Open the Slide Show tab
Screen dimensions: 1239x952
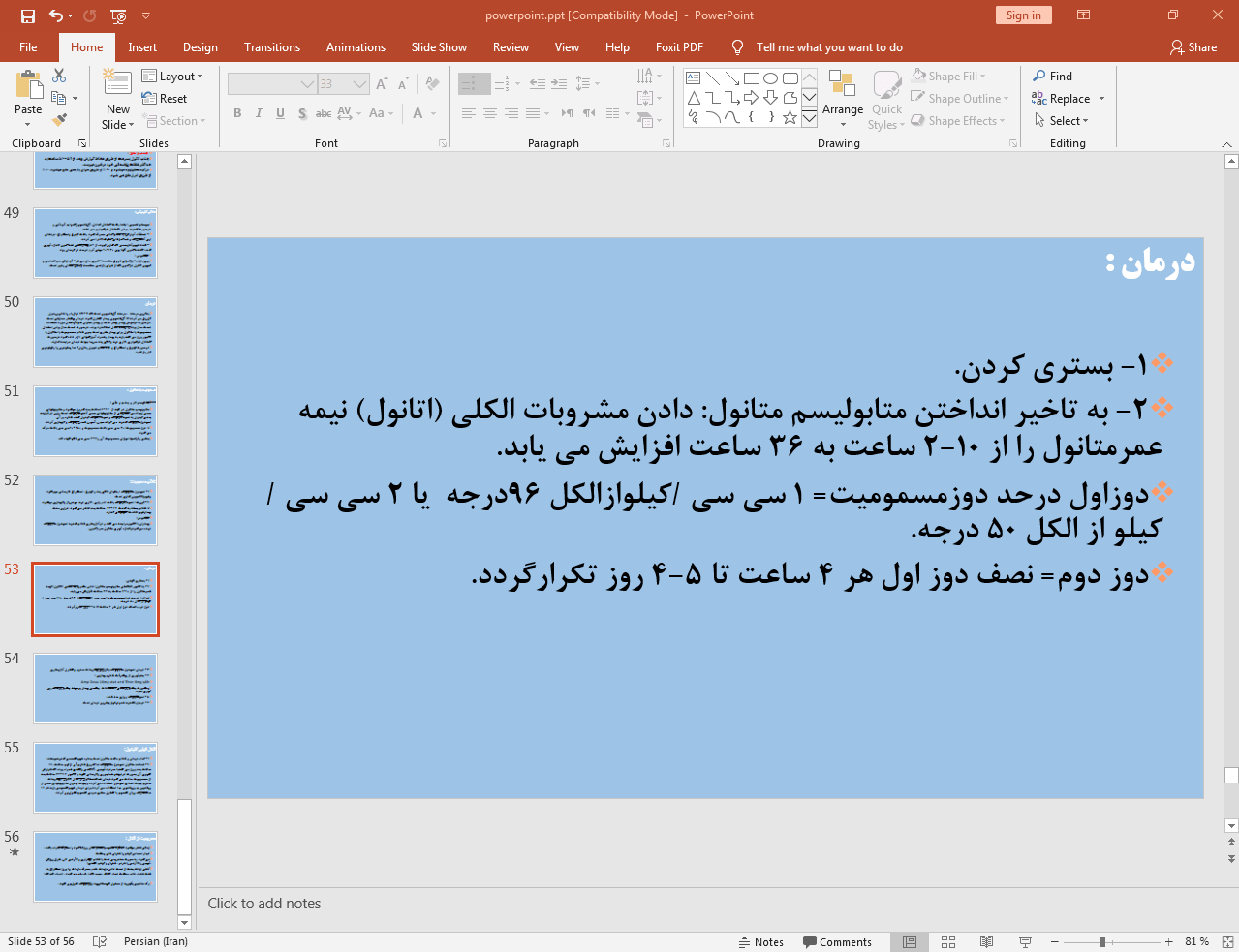(x=439, y=47)
